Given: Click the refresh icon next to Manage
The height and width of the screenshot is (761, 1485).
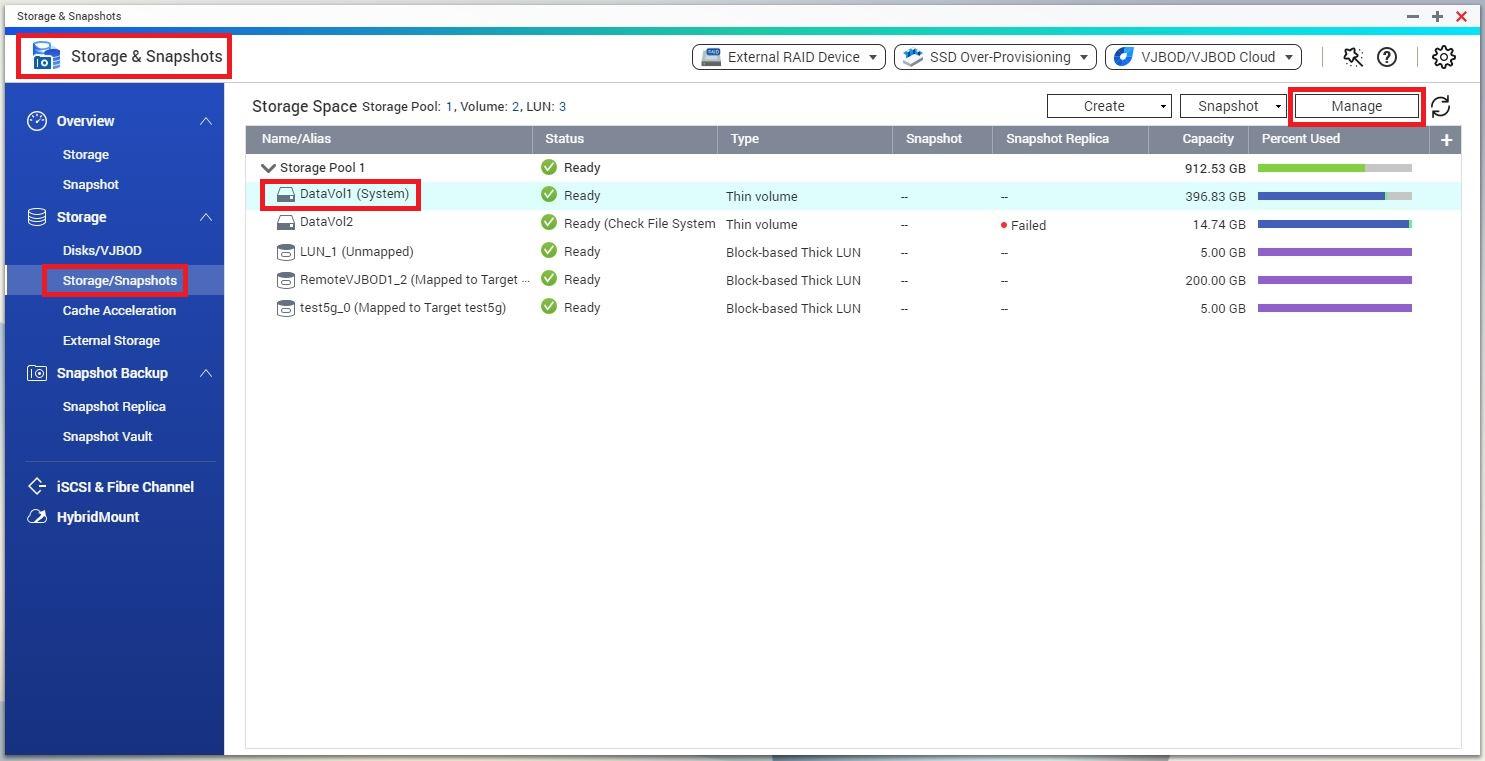Looking at the screenshot, I should pyautogui.click(x=1440, y=106).
